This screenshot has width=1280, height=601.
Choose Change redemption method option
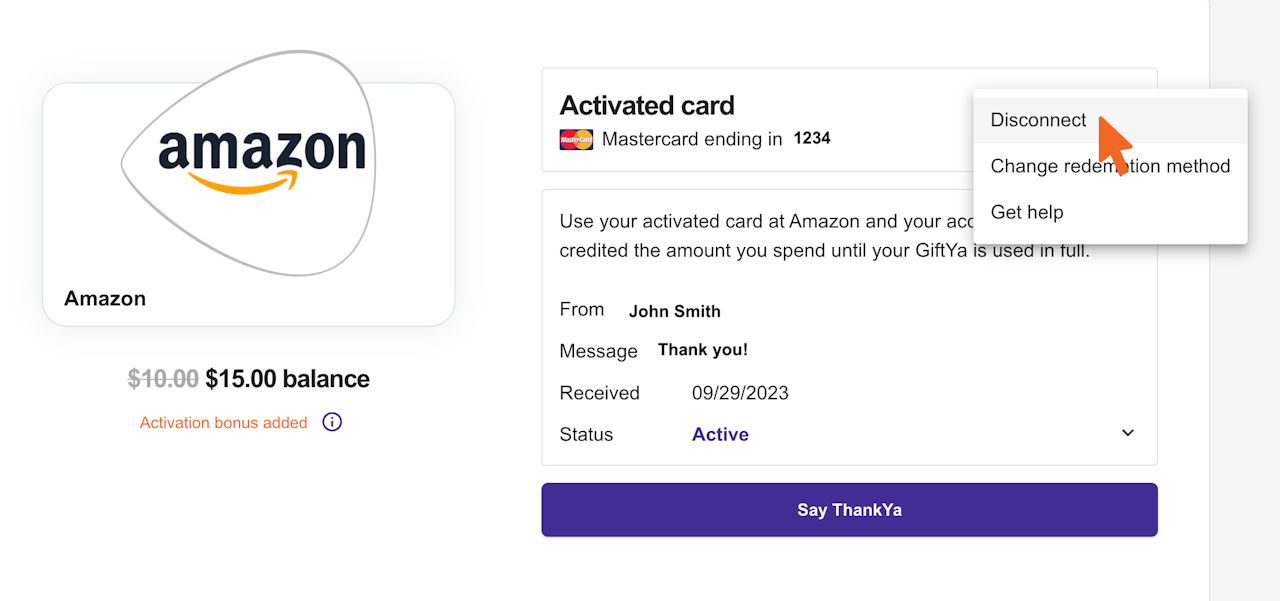(x=1110, y=166)
